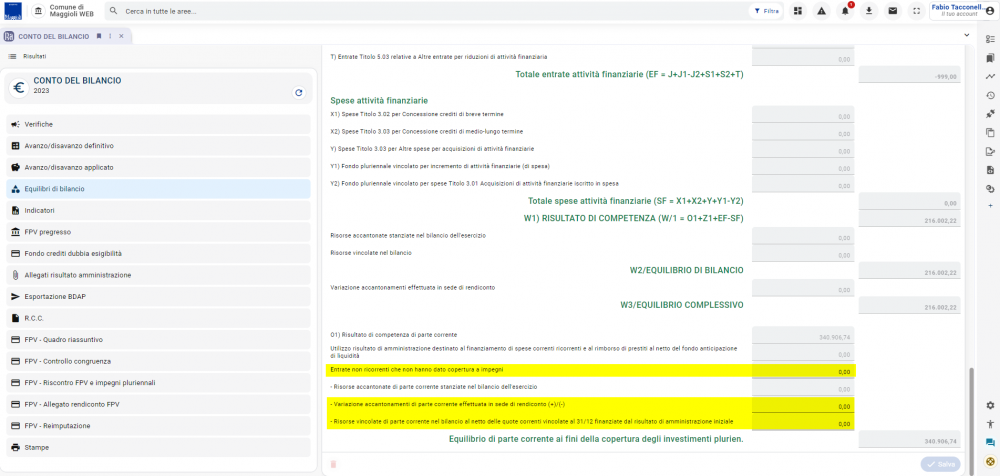The height and width of the screenshot is (476, 1000).
Task: Open the Verifiche section
Action: tap(158, 124)
